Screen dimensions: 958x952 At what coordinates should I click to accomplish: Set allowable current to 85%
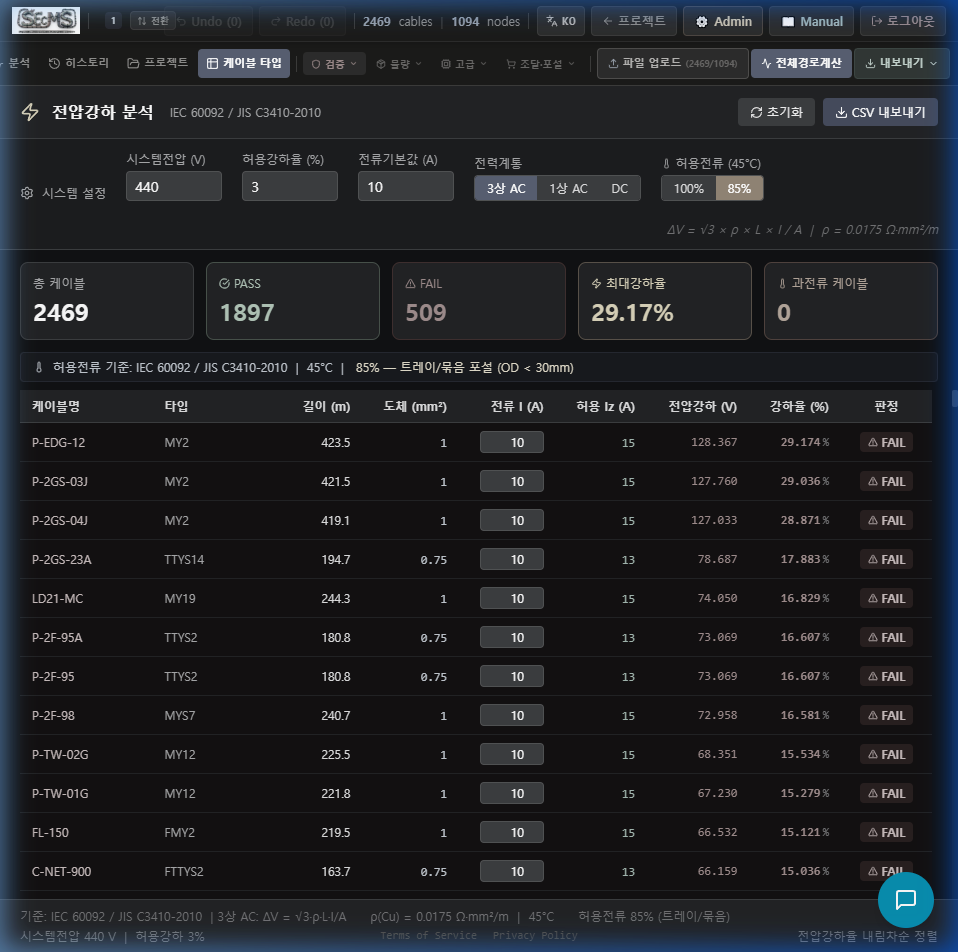[x=739, y=188]
